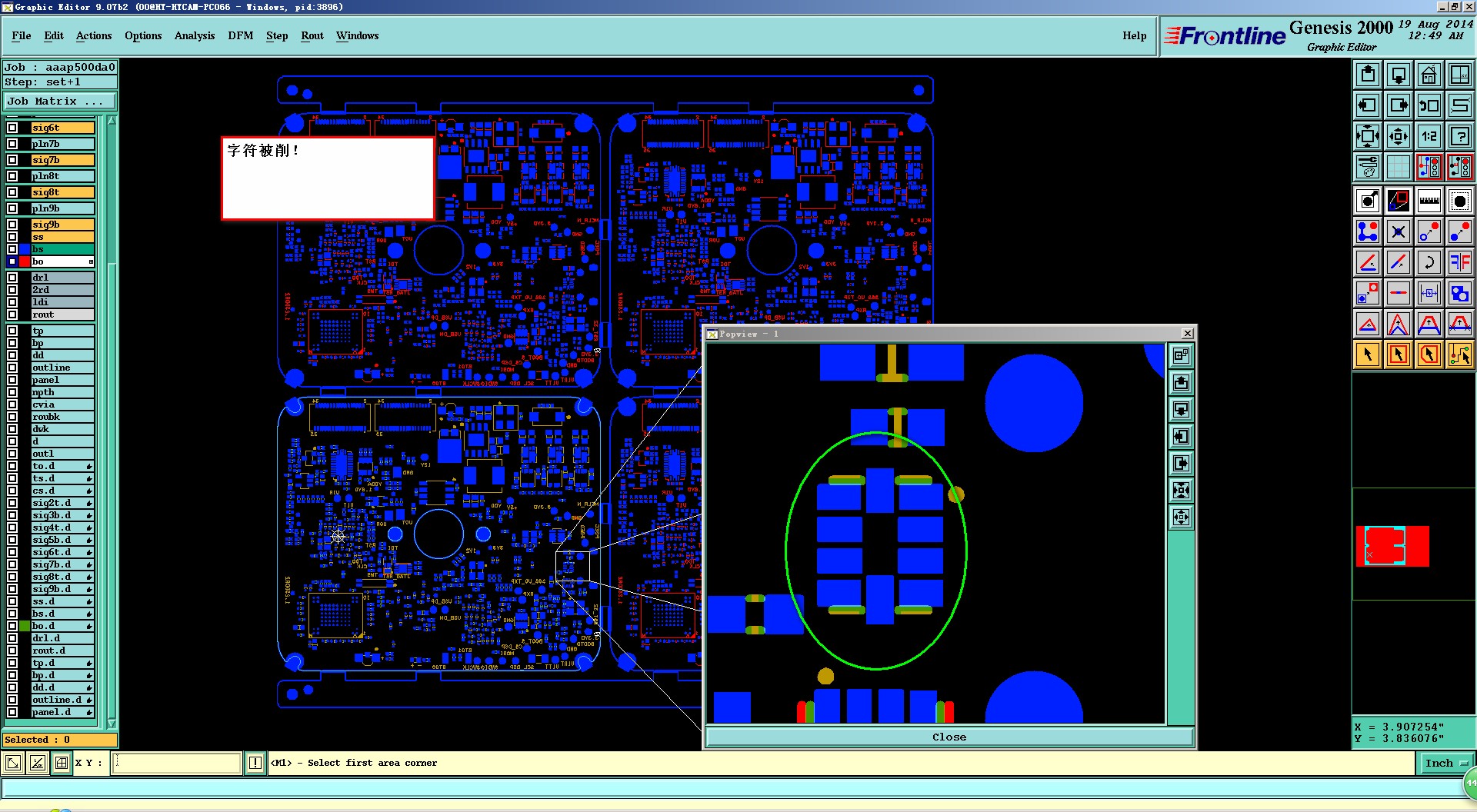1477x812 pixels.
Task: Click the exclamation mark icon beside command line
Action: [255, 763]
